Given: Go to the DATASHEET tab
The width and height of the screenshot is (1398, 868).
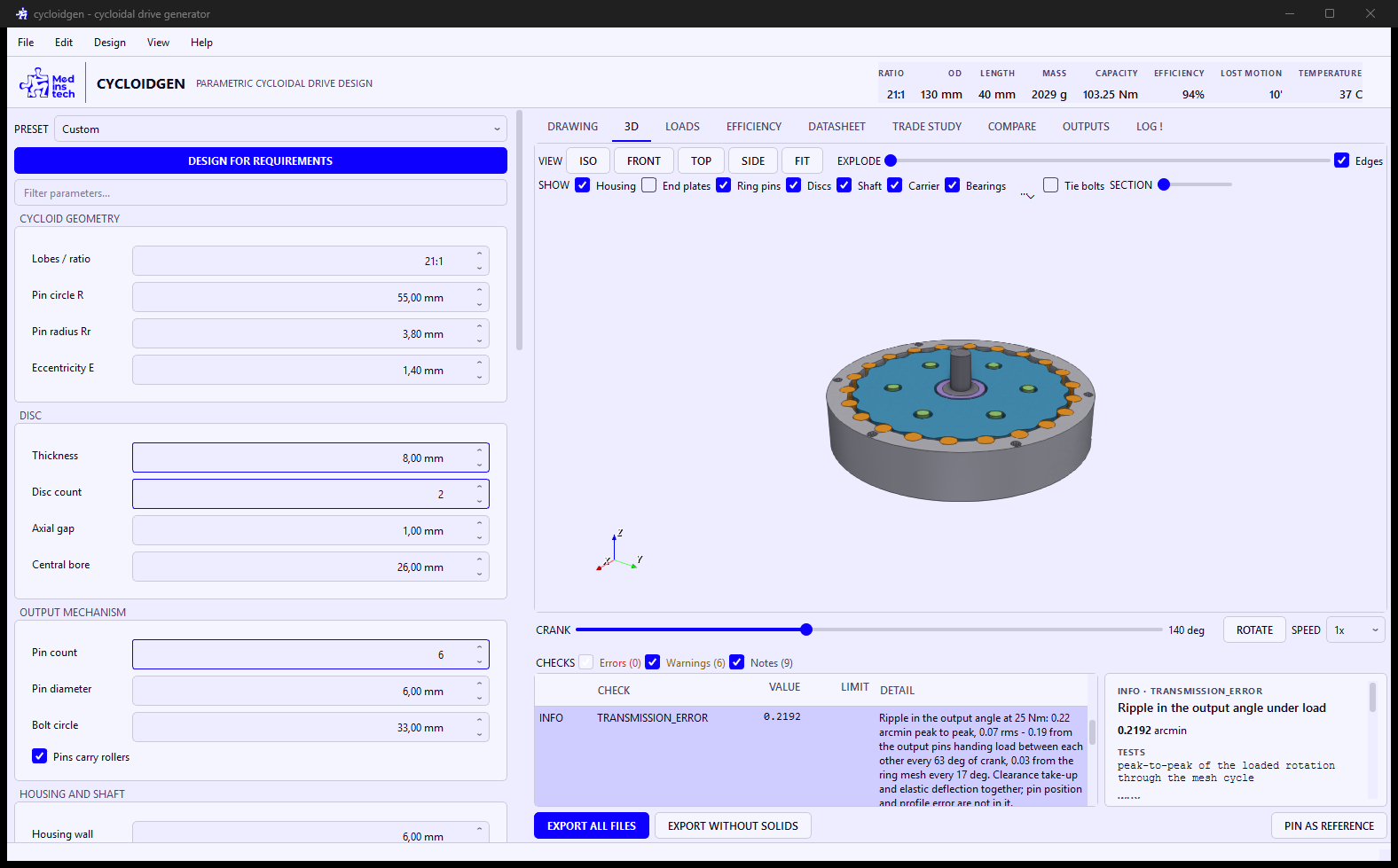Looking at the screenshot, I should pyautogui.click(x=836, y=127).
